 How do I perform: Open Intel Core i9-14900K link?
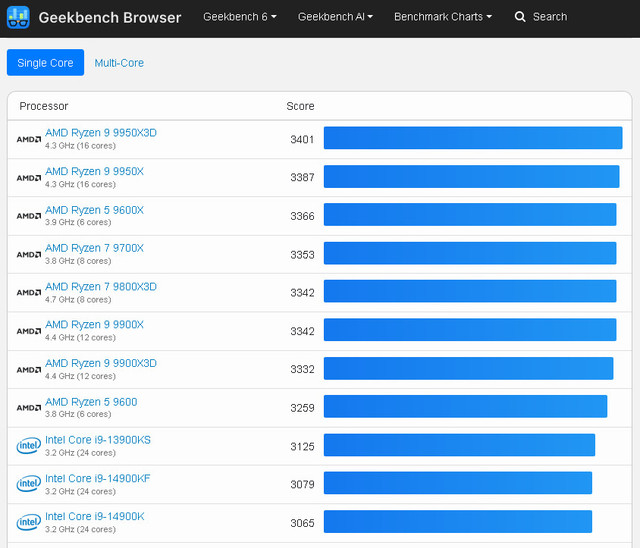tap(95, 516)
